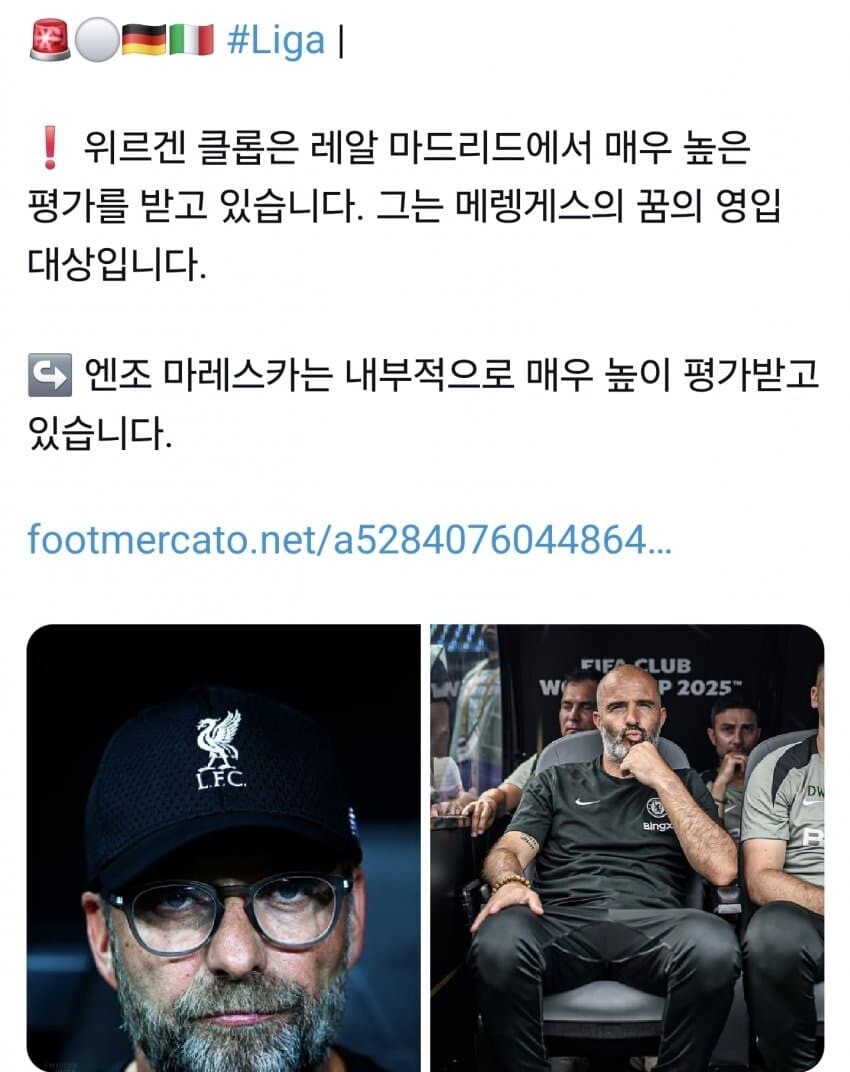Open the right photo of the bench

click(x=627, y=848)
